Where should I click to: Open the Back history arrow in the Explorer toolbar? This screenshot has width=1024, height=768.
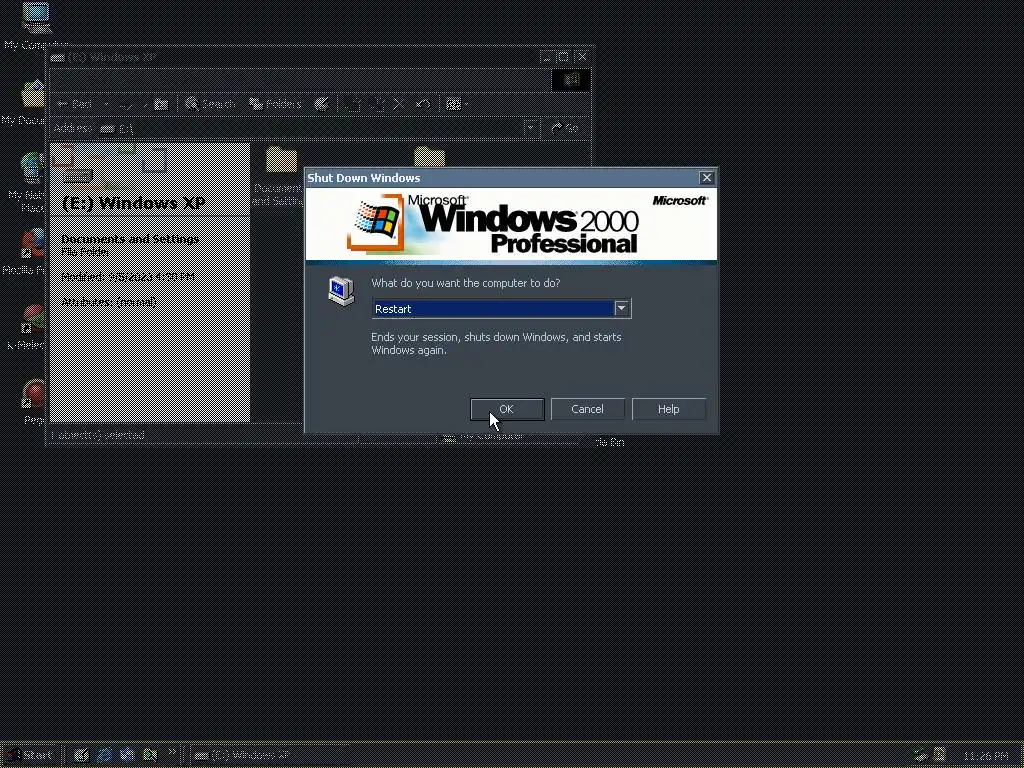tap(106, 104)
